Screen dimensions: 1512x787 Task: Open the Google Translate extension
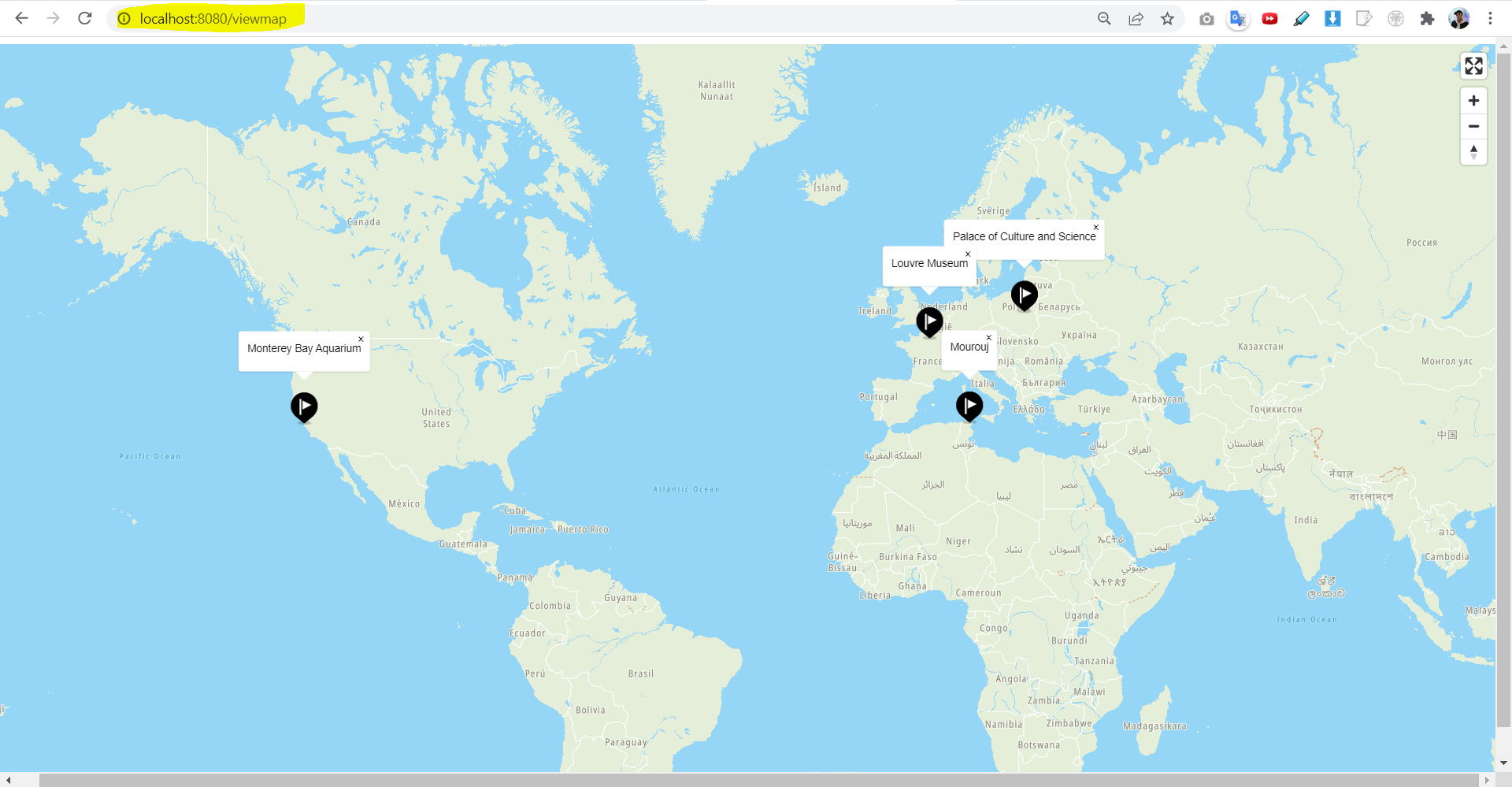coord(1238,19)
